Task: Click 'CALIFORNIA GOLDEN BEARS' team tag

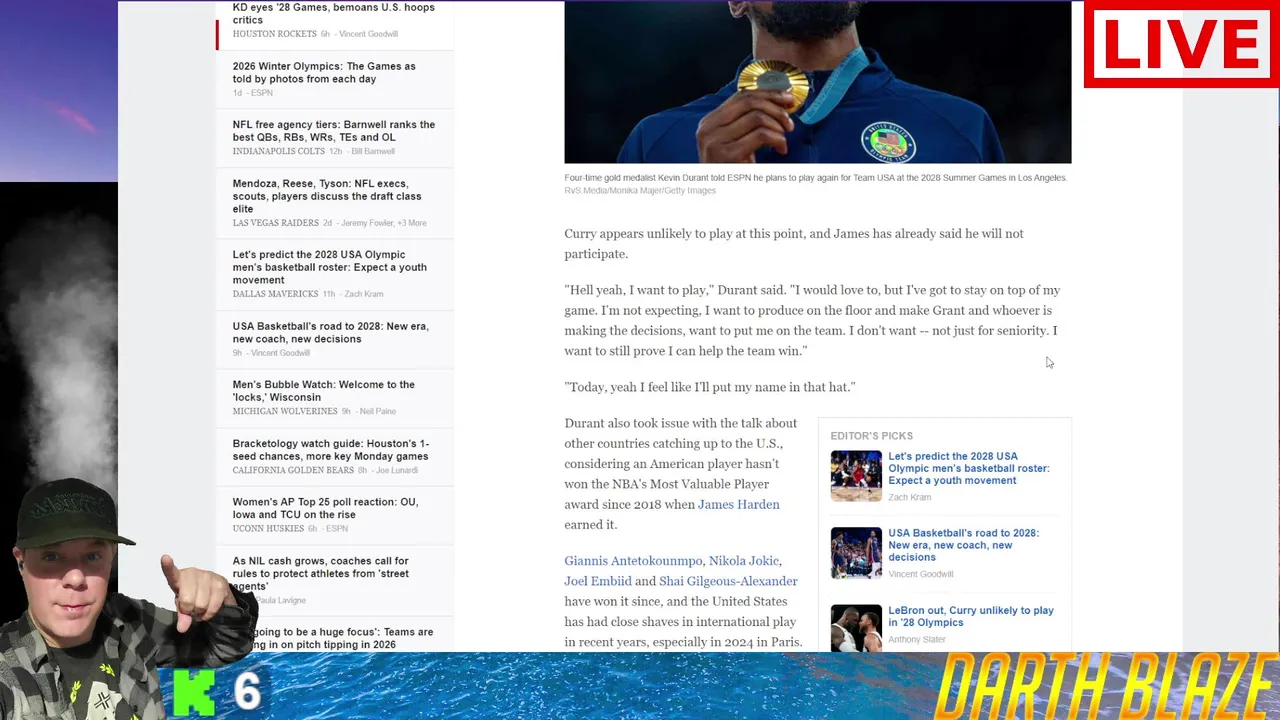Action: coord(294,470)
